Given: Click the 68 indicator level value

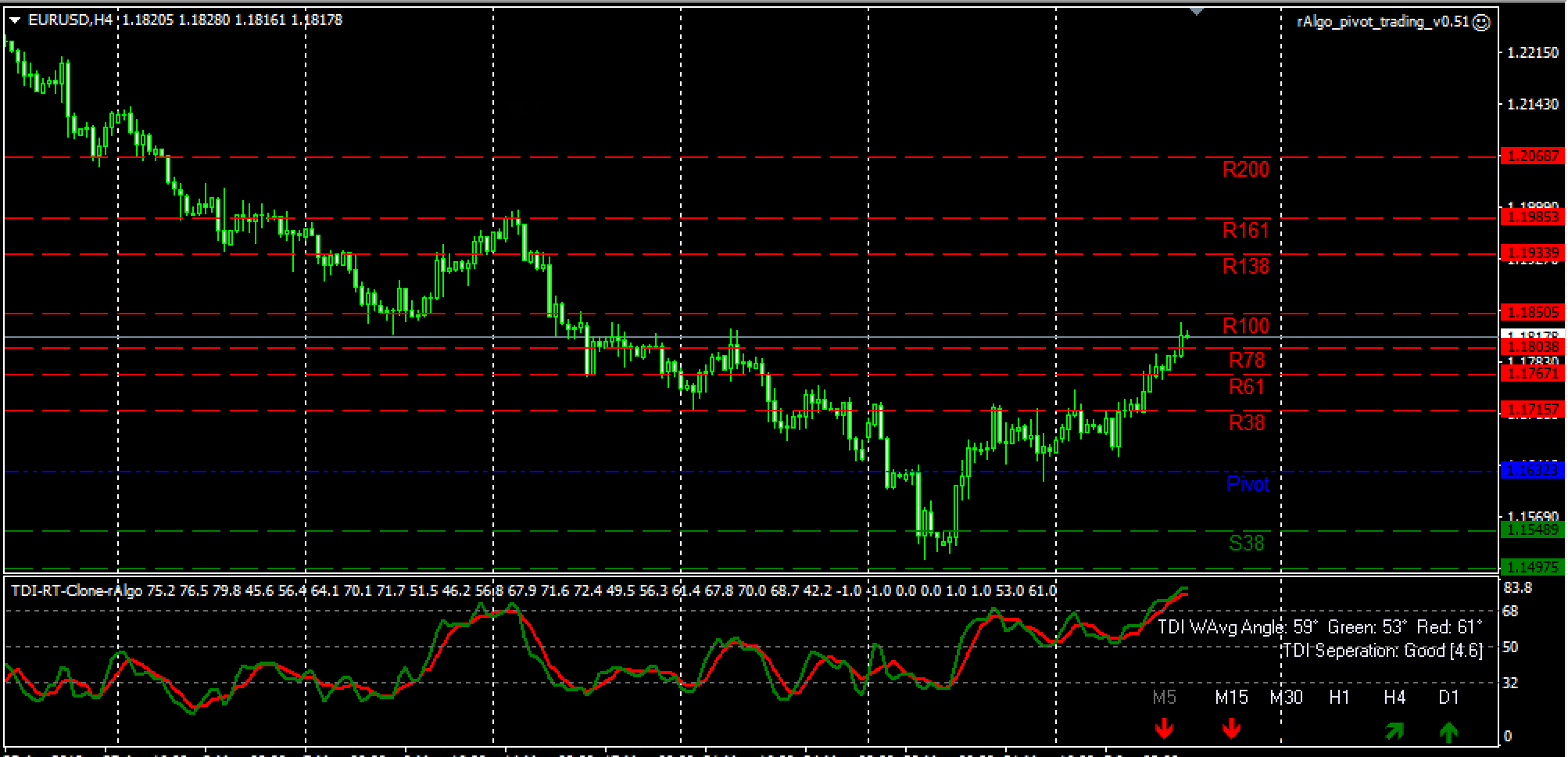Looking at the screenshot, I should click(x=1511, y=611).
